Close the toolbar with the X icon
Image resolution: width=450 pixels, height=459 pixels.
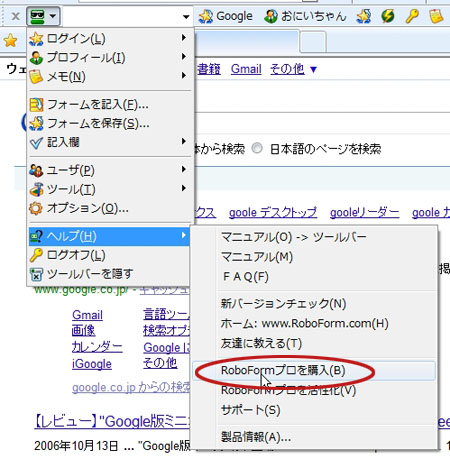[x=15, y=16]
